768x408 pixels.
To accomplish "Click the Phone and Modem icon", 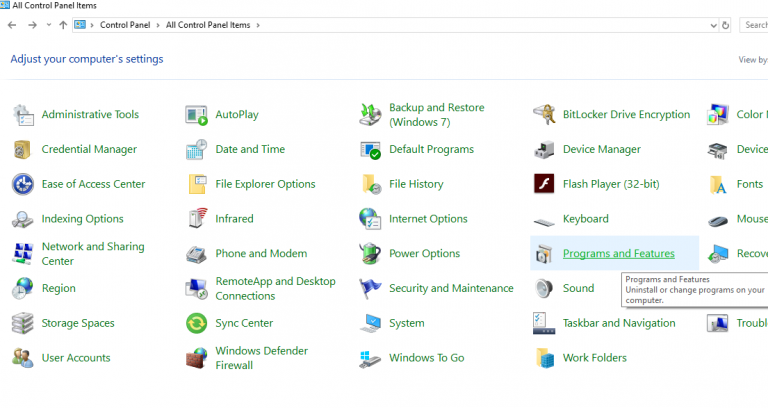I will pyautogui.click(x=196, y=255).
